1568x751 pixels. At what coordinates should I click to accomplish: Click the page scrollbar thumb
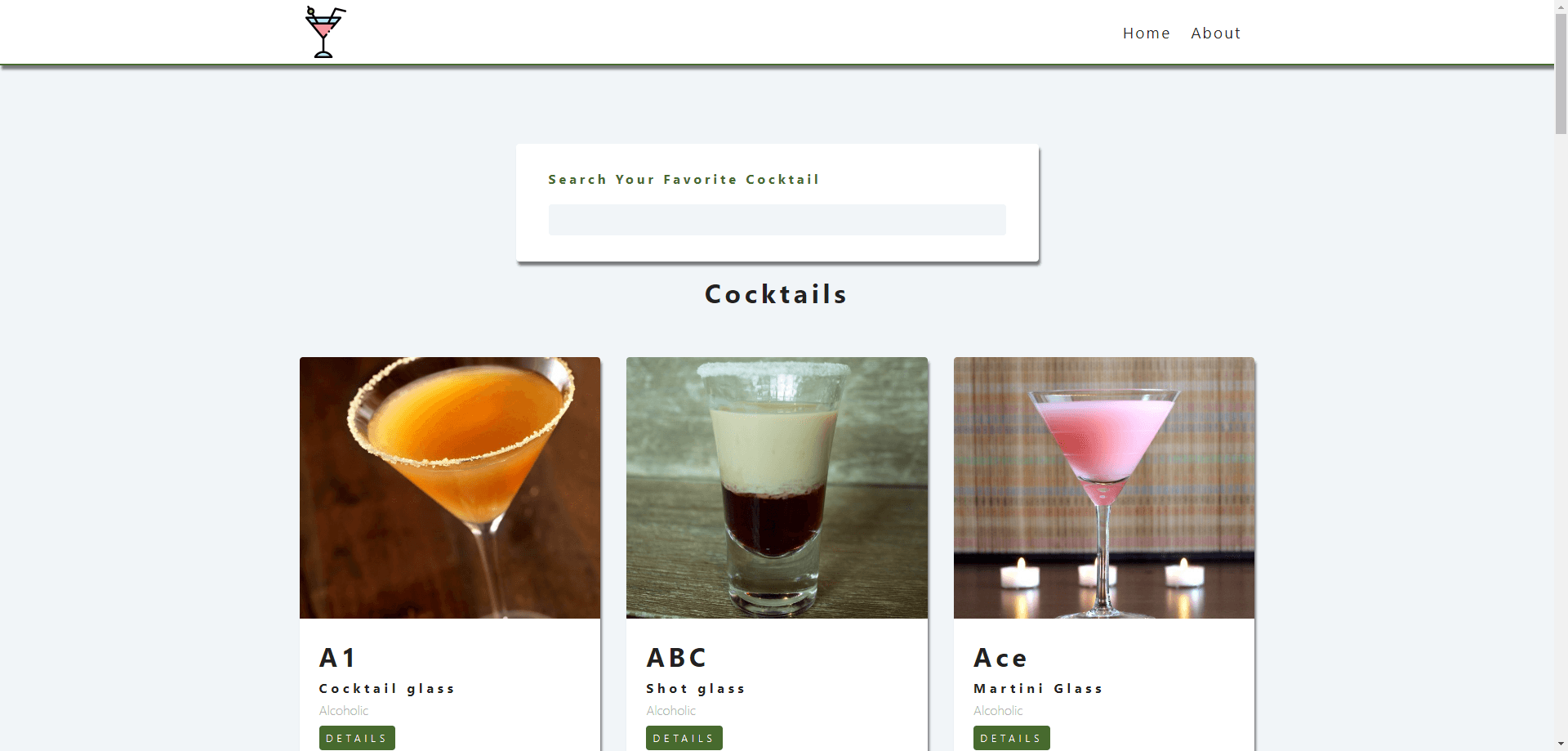[1561, 74]
